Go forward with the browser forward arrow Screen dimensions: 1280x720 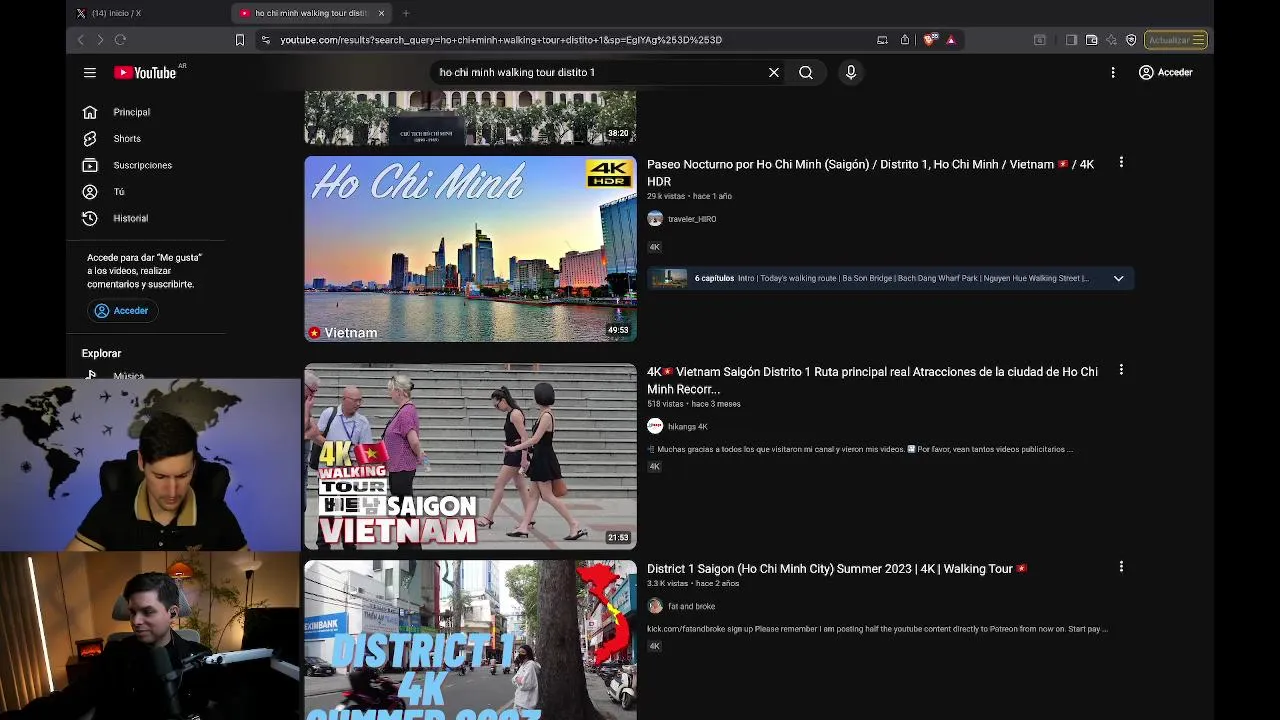tap(100, 40)
